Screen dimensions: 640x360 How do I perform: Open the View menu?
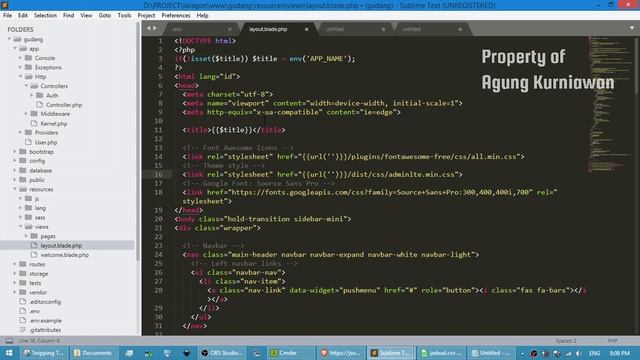[86, 15]
